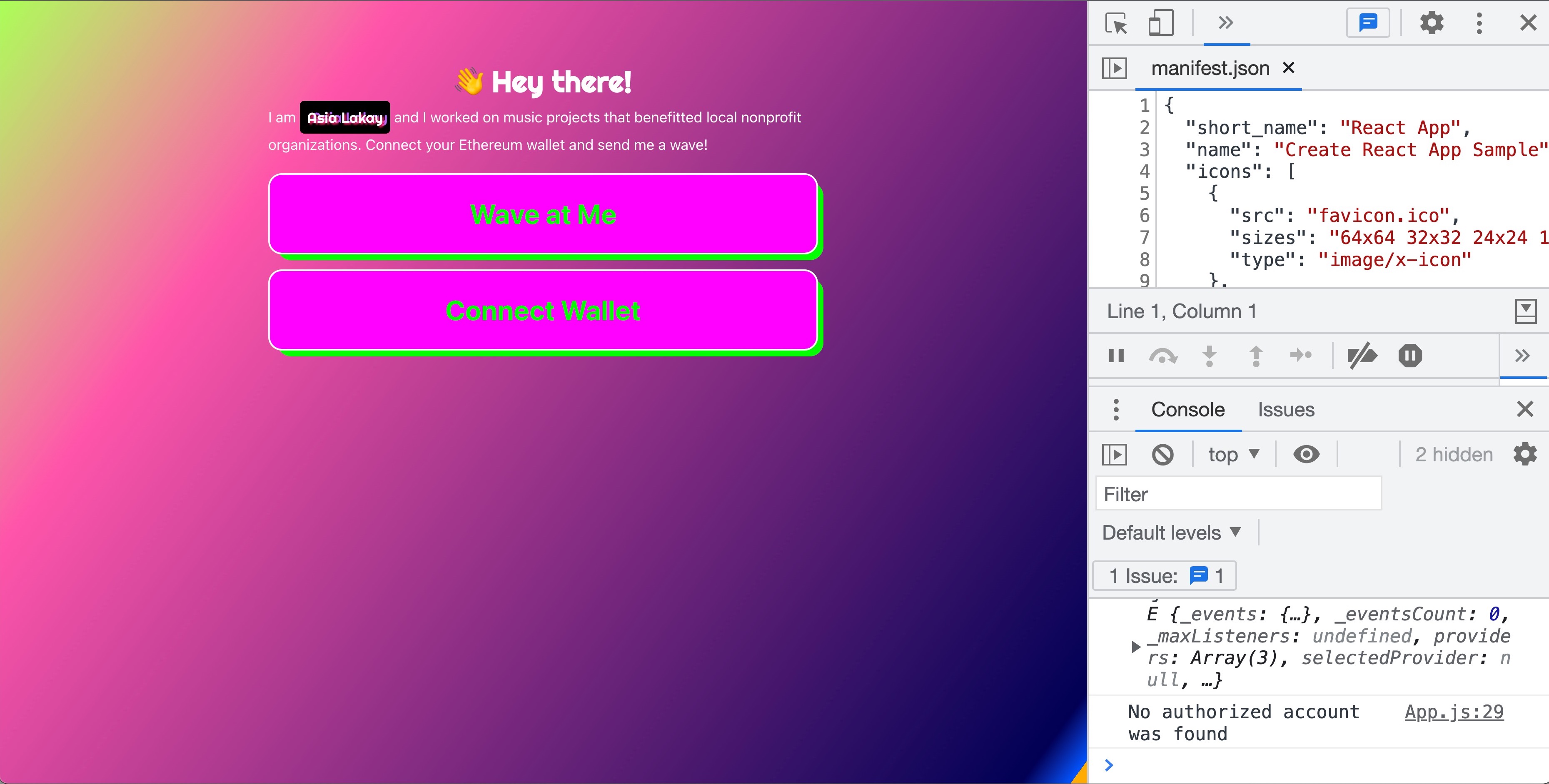Expand the Default levels dropdown
1549x784 pixels.
[1171, 533]
